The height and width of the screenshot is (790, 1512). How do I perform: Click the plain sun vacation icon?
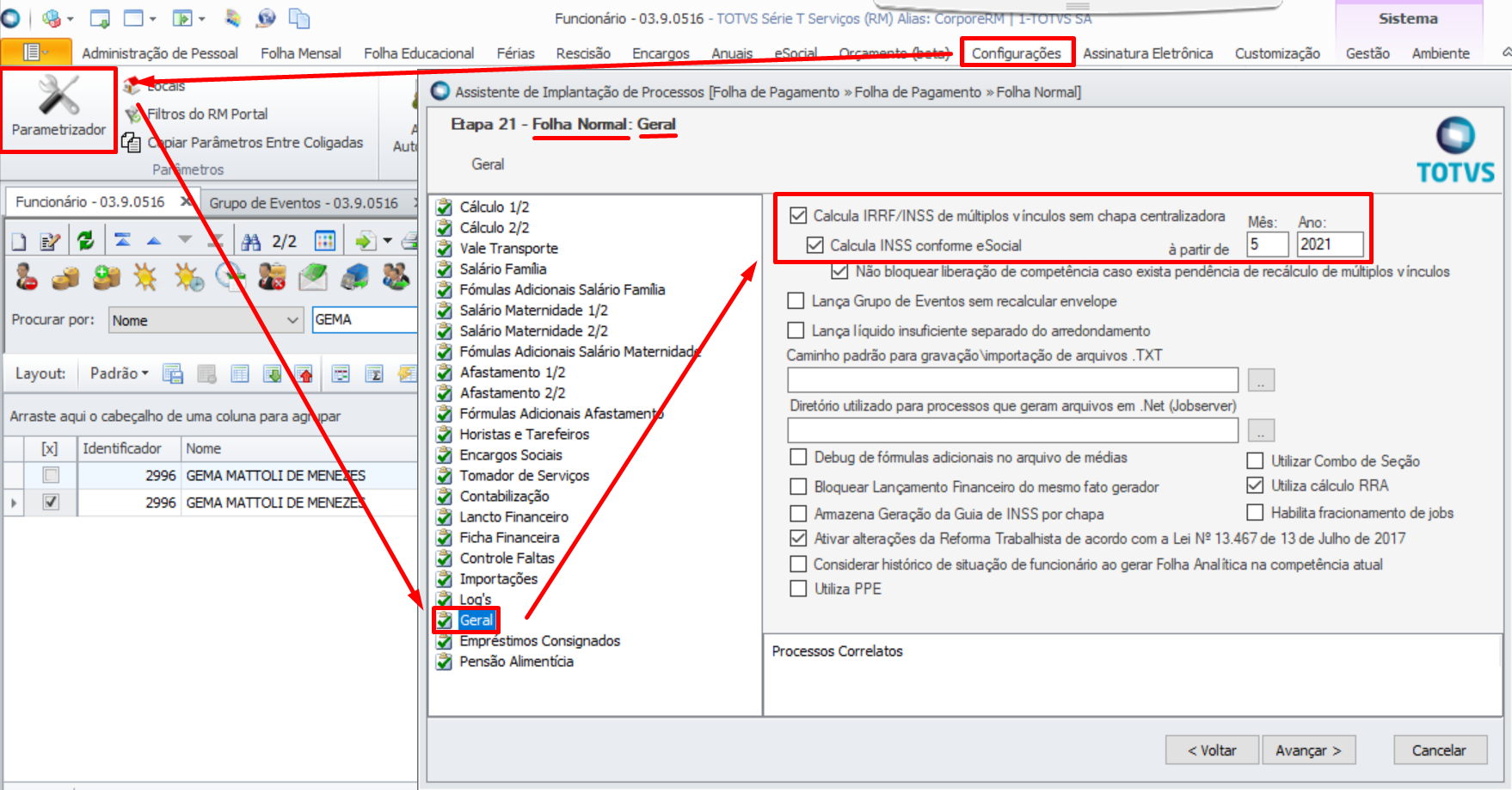[145, 277]
